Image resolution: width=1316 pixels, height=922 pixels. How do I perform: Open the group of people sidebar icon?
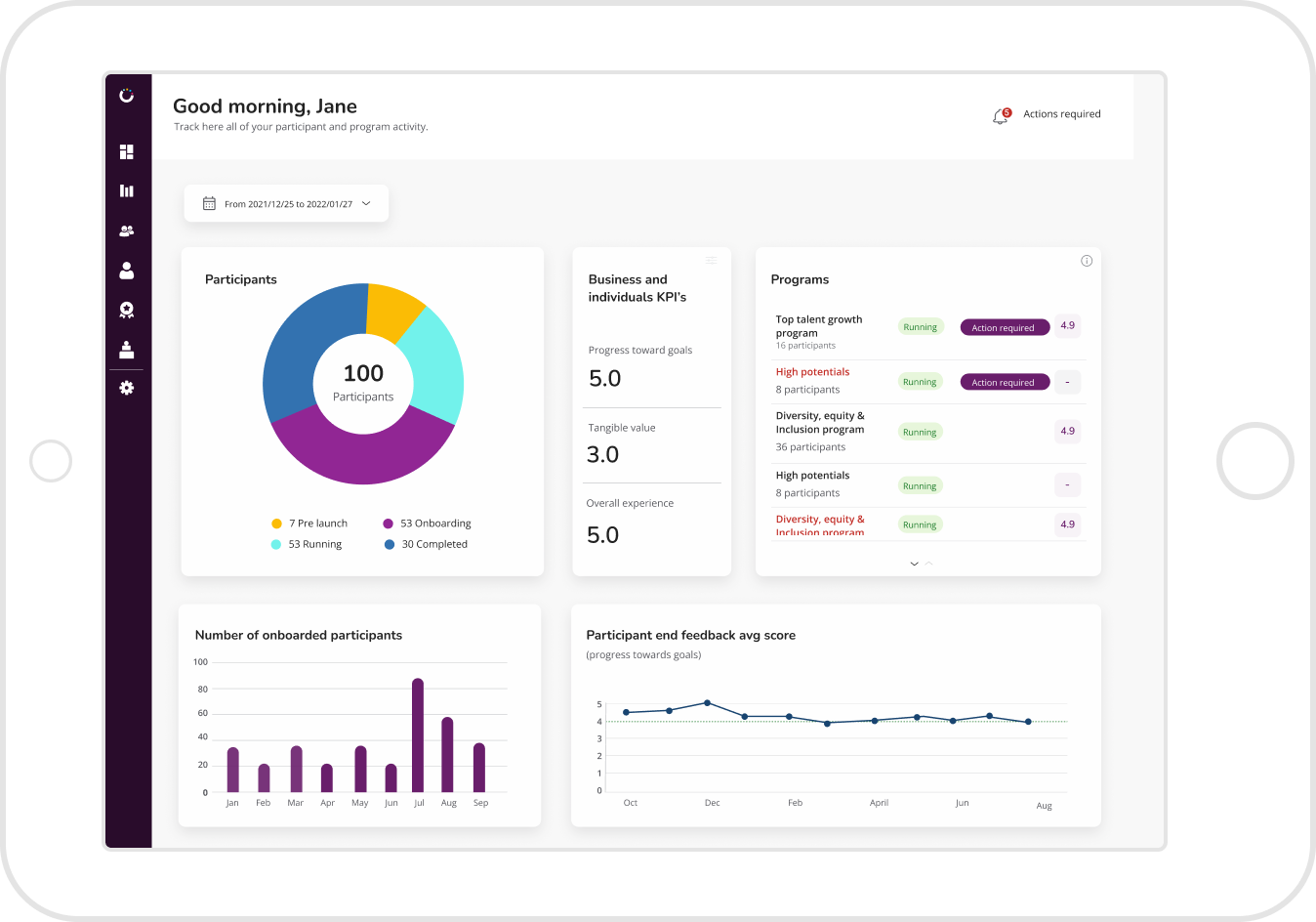pyautogui.click(x=126, y=231)
